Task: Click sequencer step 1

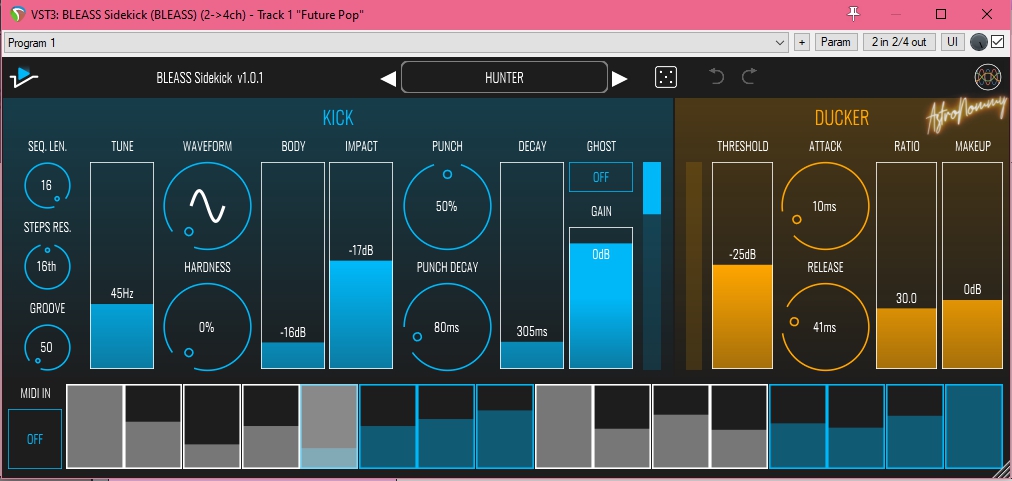Action: click(95, 426)
